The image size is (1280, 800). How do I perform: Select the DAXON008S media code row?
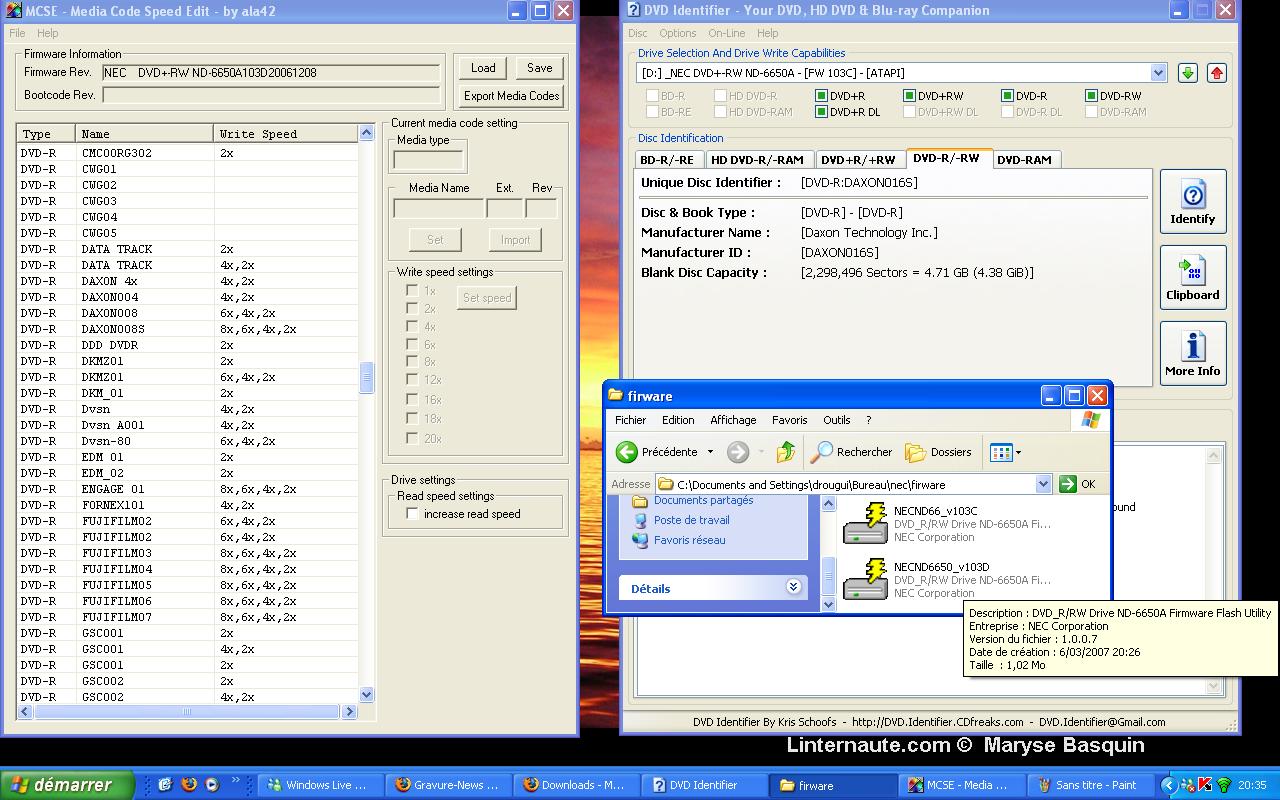[187, 329]
